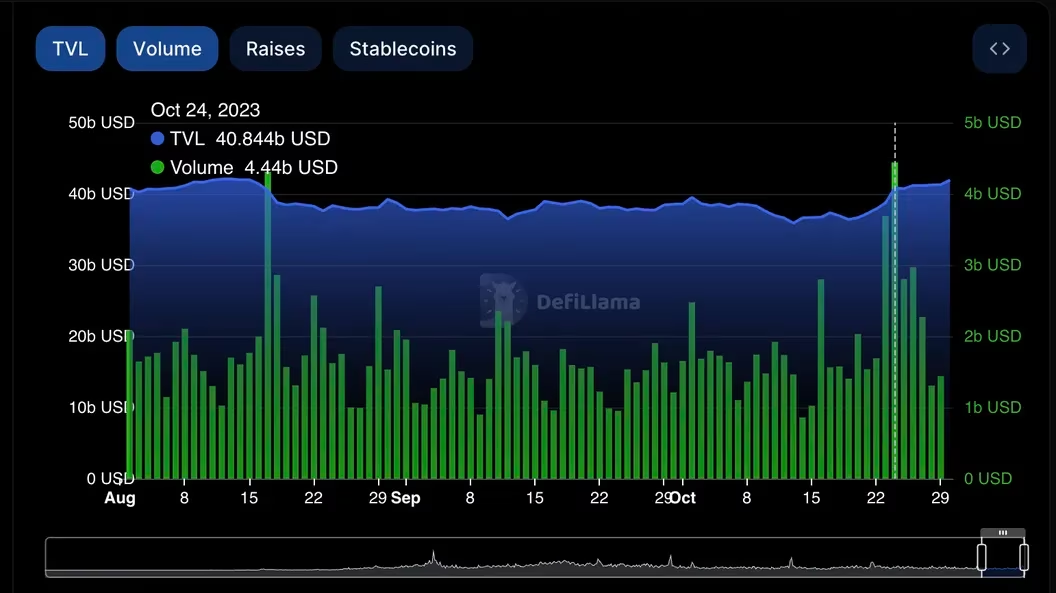Toggle the TVL chart series
Viewport: 1056px width, 593px height.
tap(70, 49)
